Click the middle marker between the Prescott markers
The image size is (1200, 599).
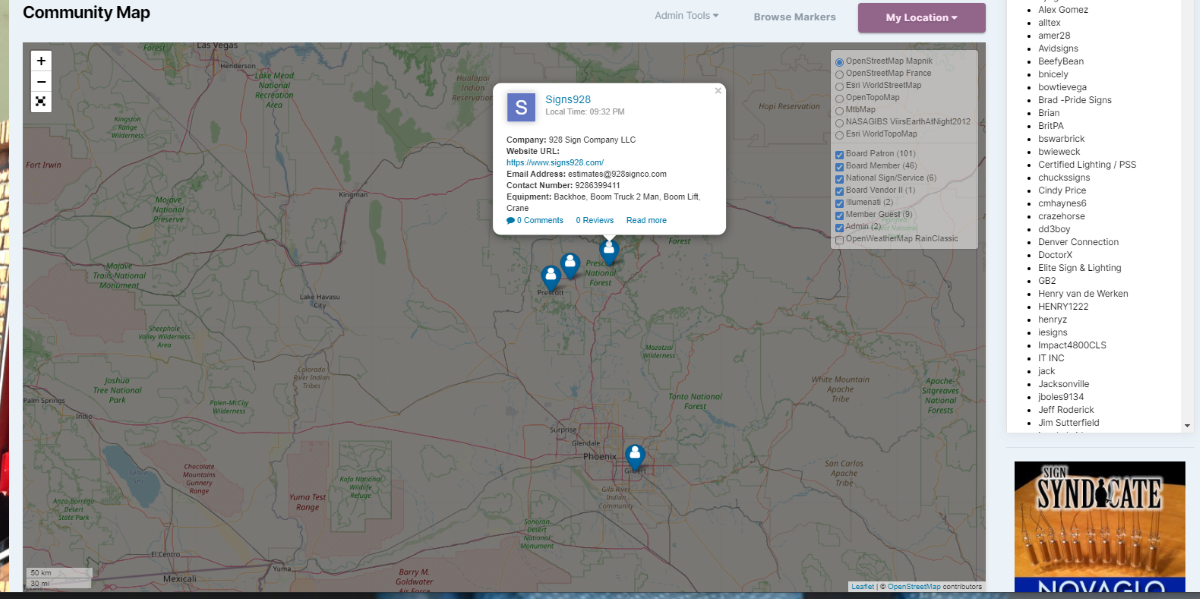click(569, 265)
